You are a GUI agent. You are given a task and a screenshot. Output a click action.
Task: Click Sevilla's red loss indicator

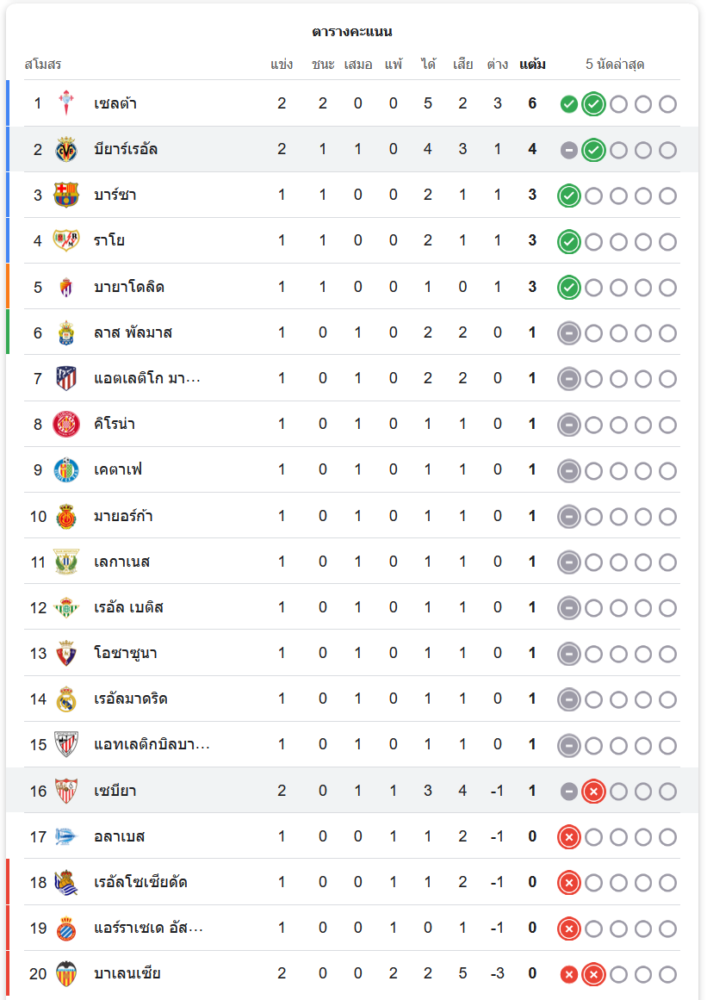coord(593,791)
